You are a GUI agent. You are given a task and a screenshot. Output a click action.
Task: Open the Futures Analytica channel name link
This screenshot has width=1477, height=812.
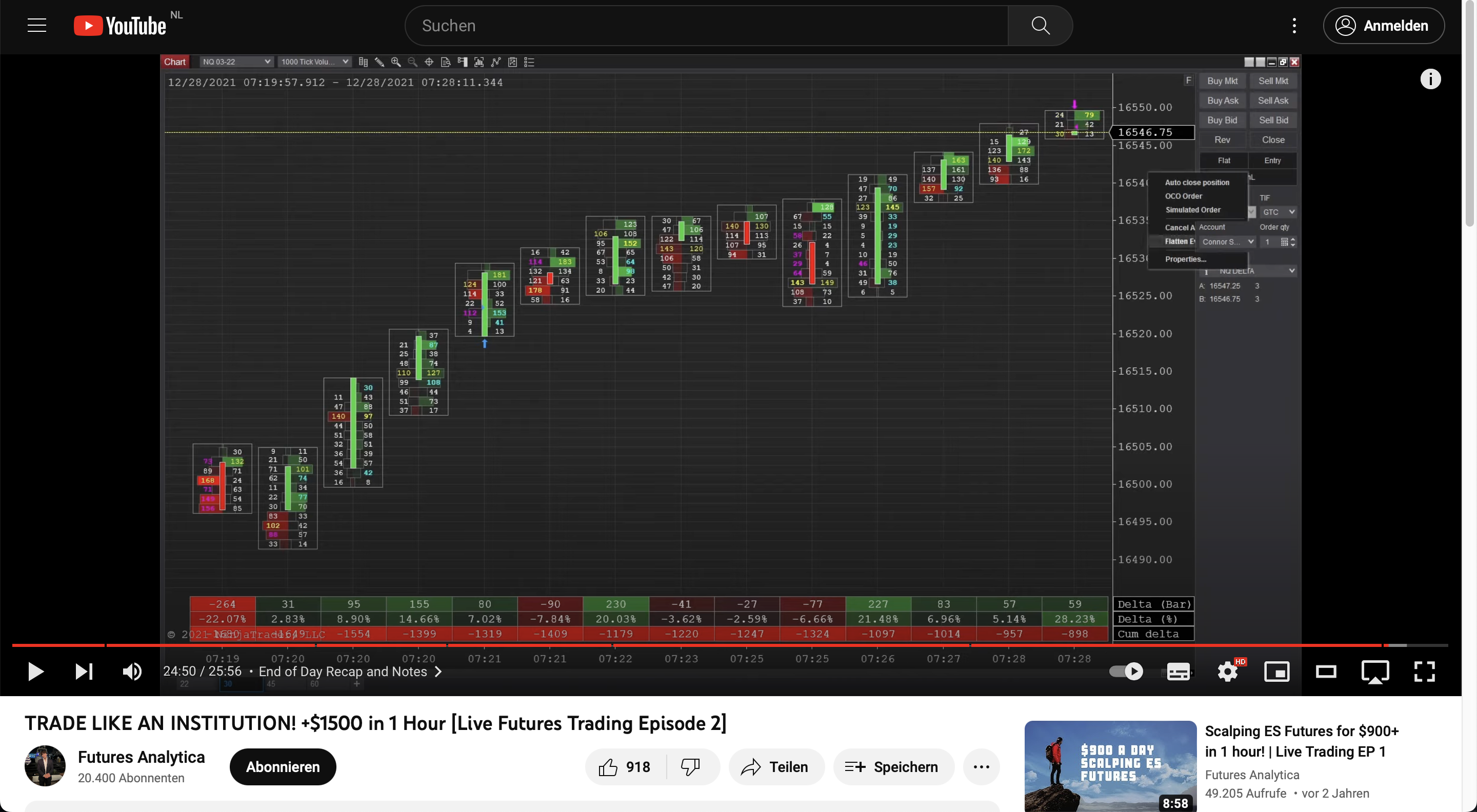141,757
